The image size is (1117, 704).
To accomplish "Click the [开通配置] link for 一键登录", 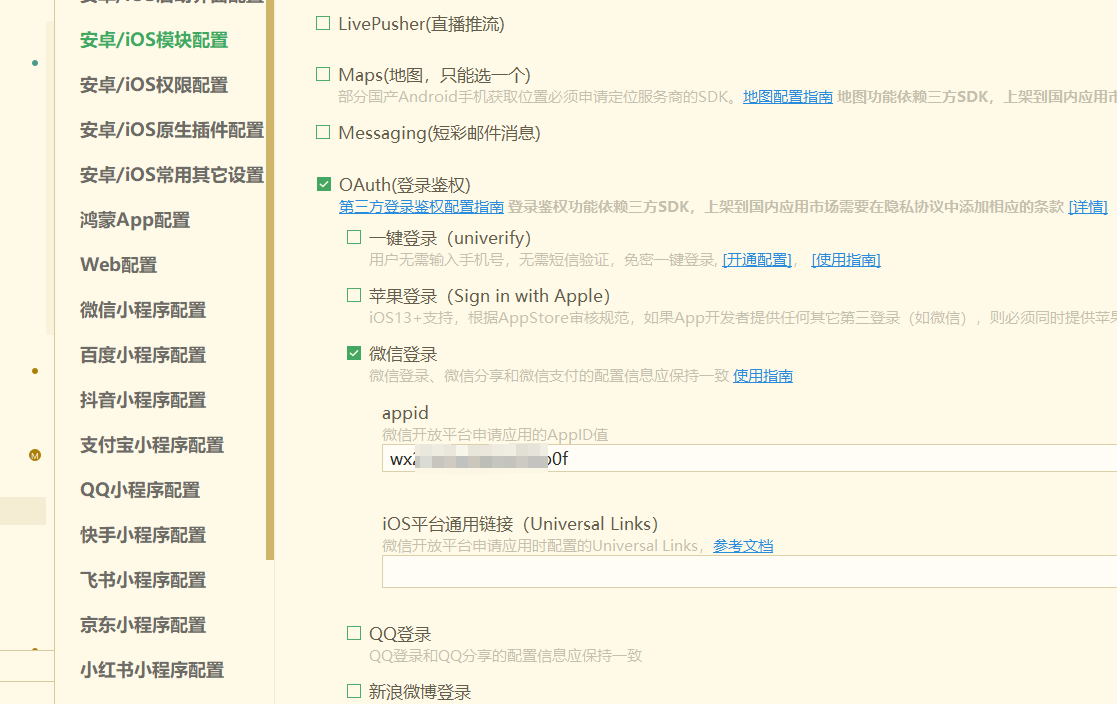I will click(757, 260).
